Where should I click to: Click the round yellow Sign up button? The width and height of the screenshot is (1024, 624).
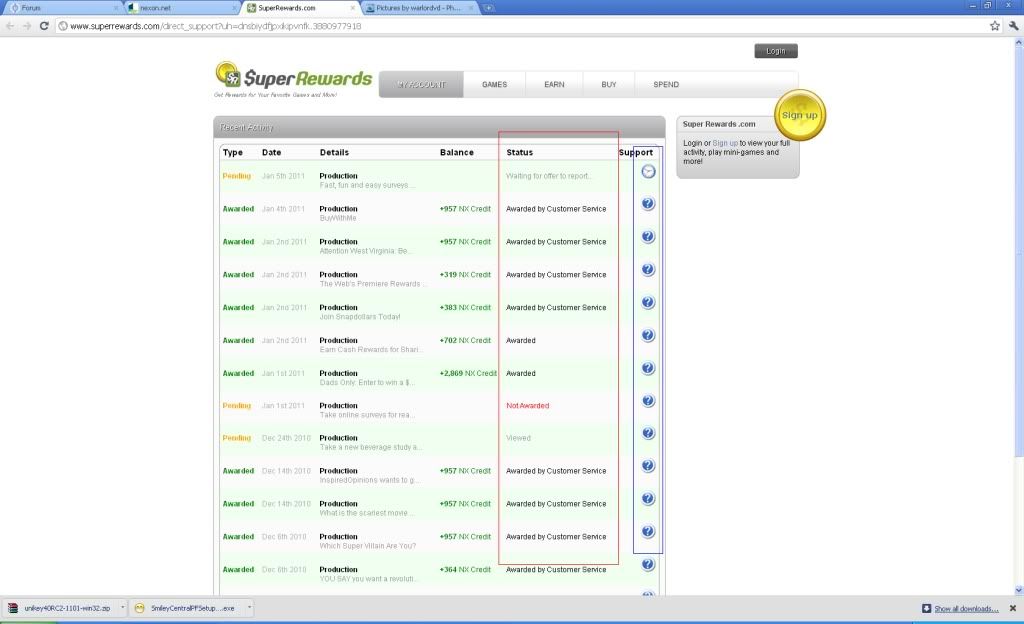pos(800,115)
